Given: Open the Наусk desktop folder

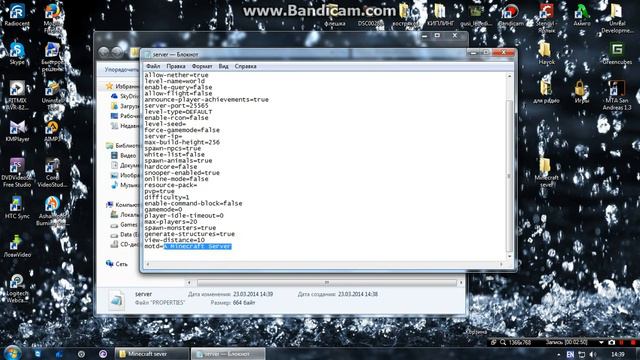Looking at the screenshot, I should 546,53.
